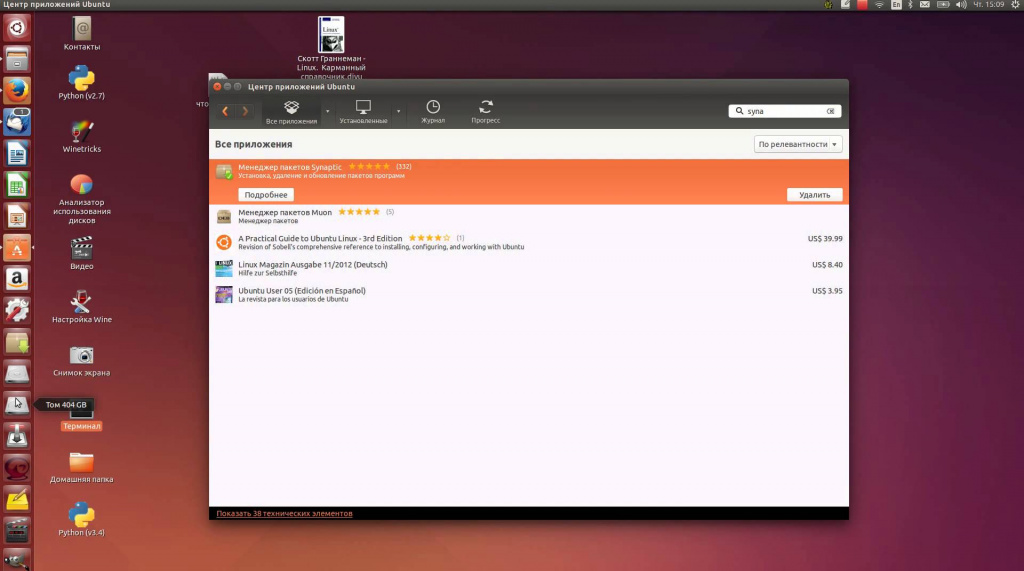Open the Все приложения section
Viewport: 1024px width, 571px height.
tap(291, 112)
